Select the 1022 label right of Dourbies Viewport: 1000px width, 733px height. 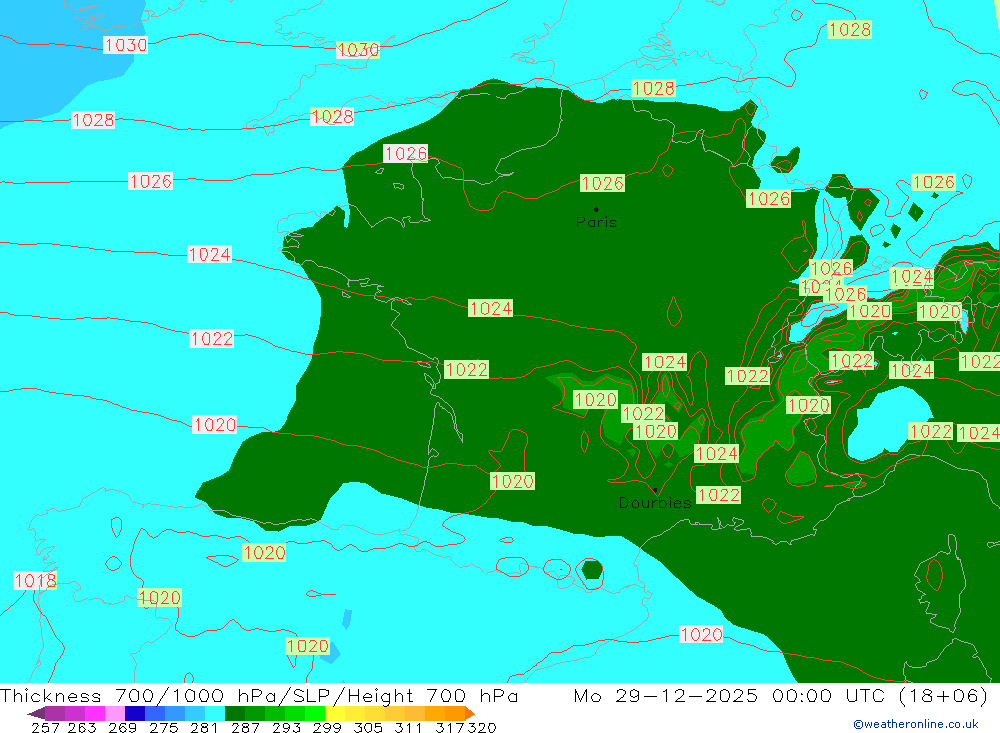(x=718, y=495)
